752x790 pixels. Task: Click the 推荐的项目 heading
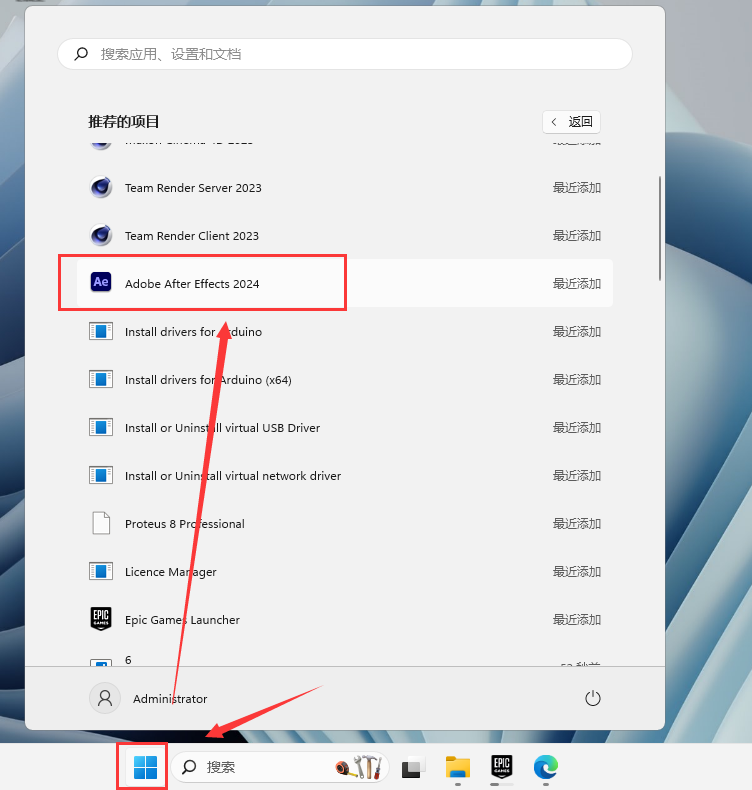pos(124,122)
